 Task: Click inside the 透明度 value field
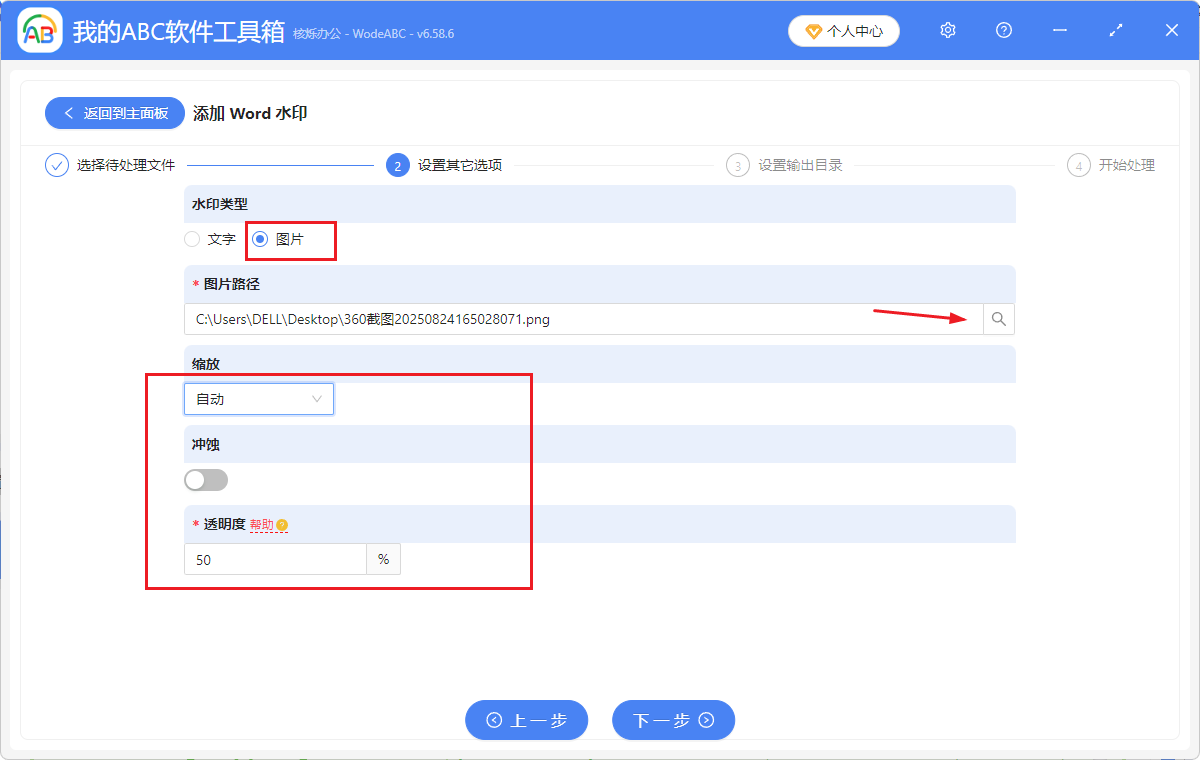click(275, 559)
